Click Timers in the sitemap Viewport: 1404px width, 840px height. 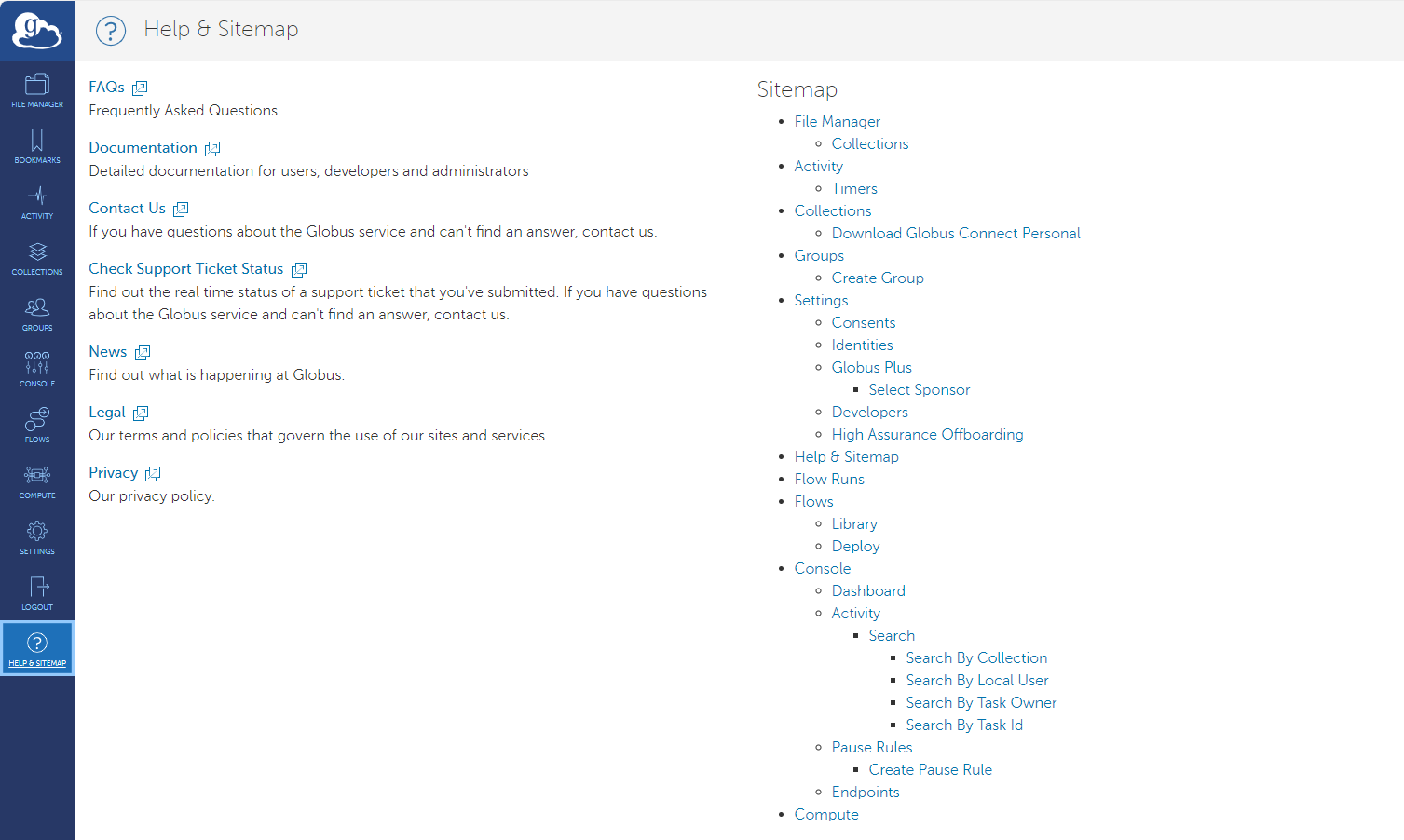coord(854,188)
